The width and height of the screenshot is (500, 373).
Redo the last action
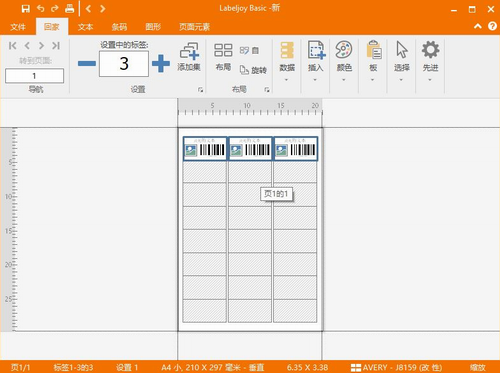(x=55, y=8)
